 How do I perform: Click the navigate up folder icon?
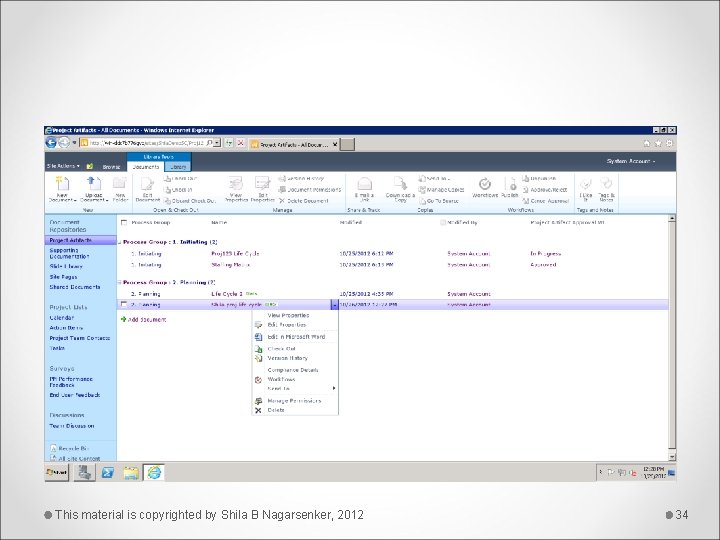90,166
